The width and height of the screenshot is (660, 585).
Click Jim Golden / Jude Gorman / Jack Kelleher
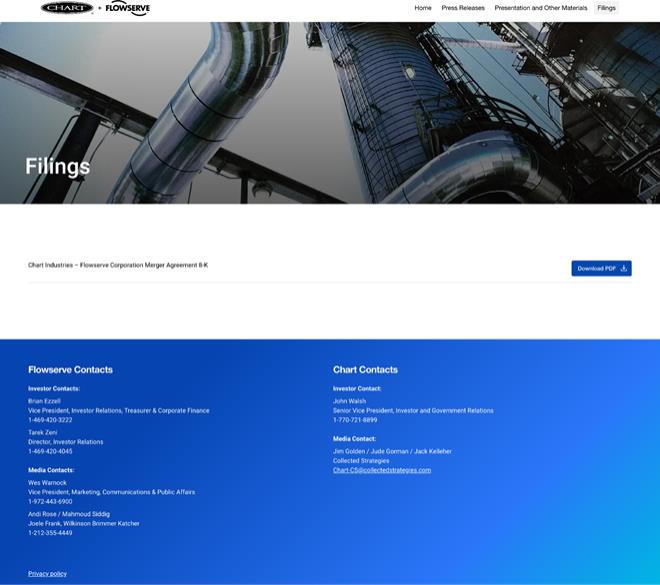click(x=392, y=451)
